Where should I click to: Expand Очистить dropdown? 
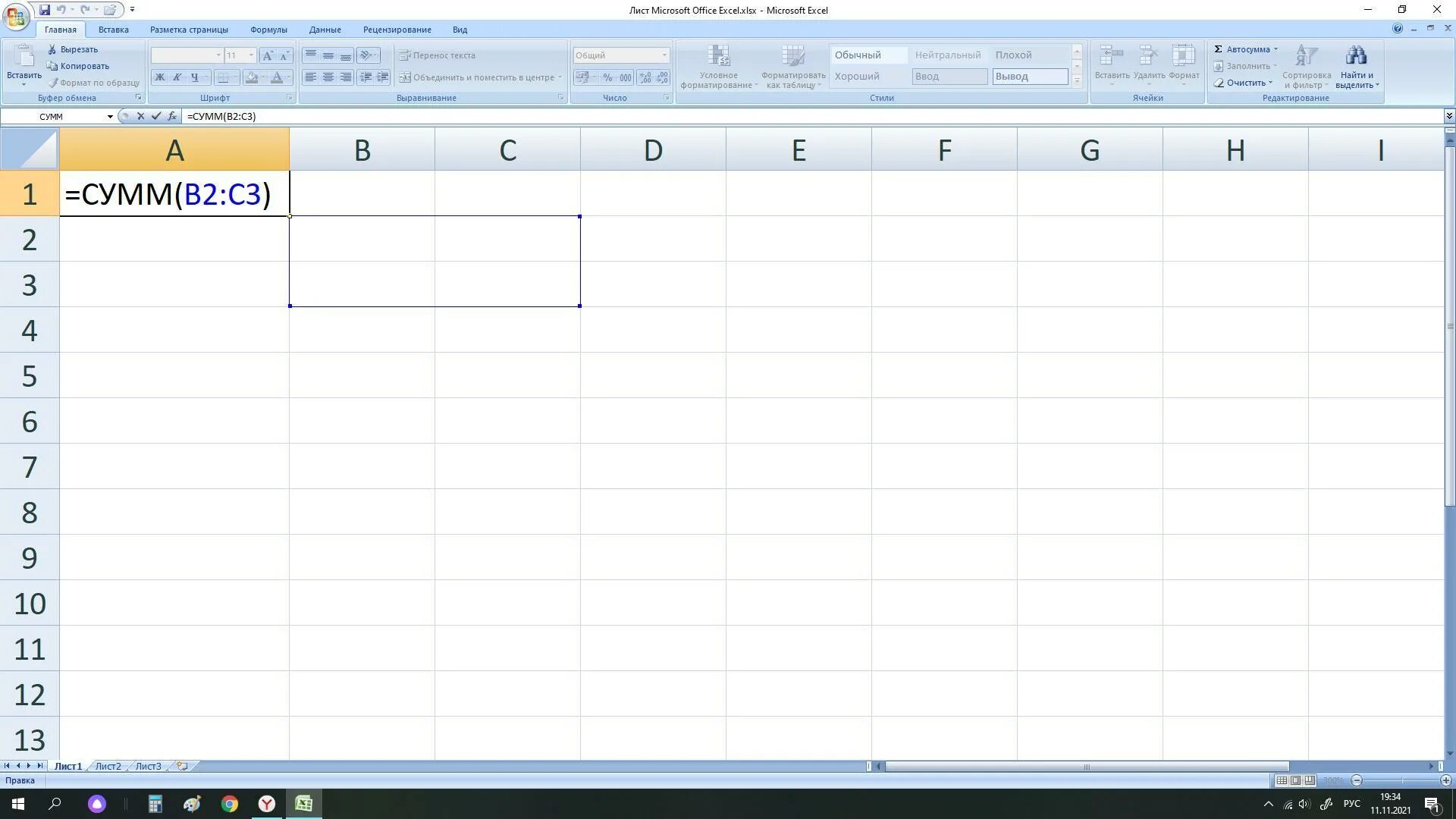coord(1270,83)
